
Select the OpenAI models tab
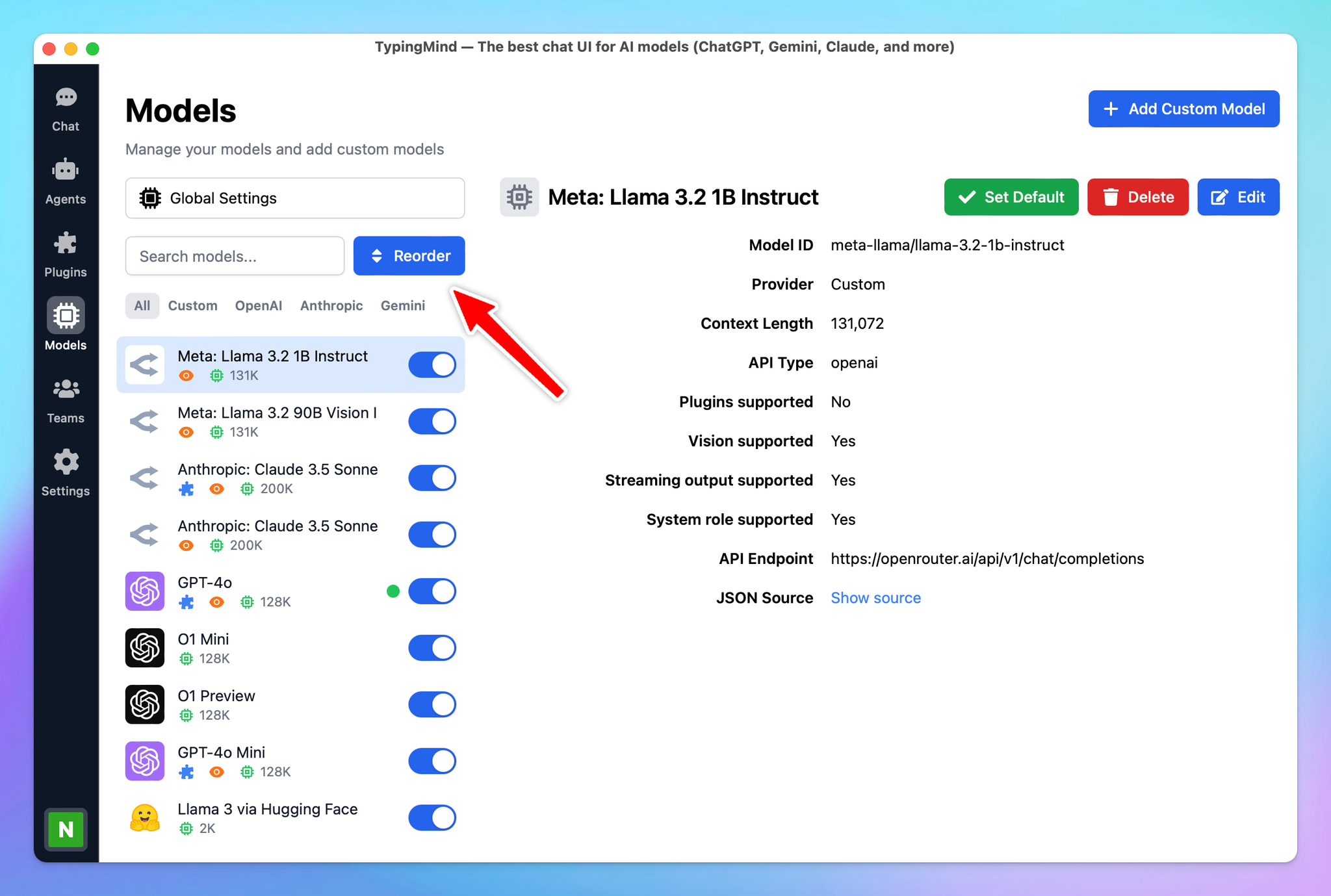[x=257, y=306]
